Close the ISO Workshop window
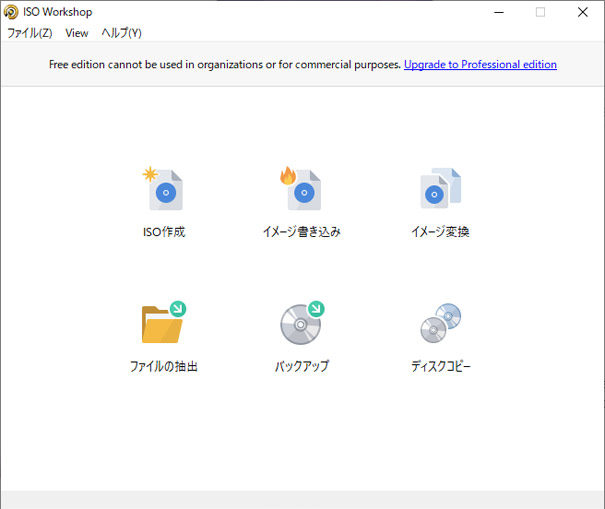Viewport: 605px width, 509px height. tap(583, 12)
